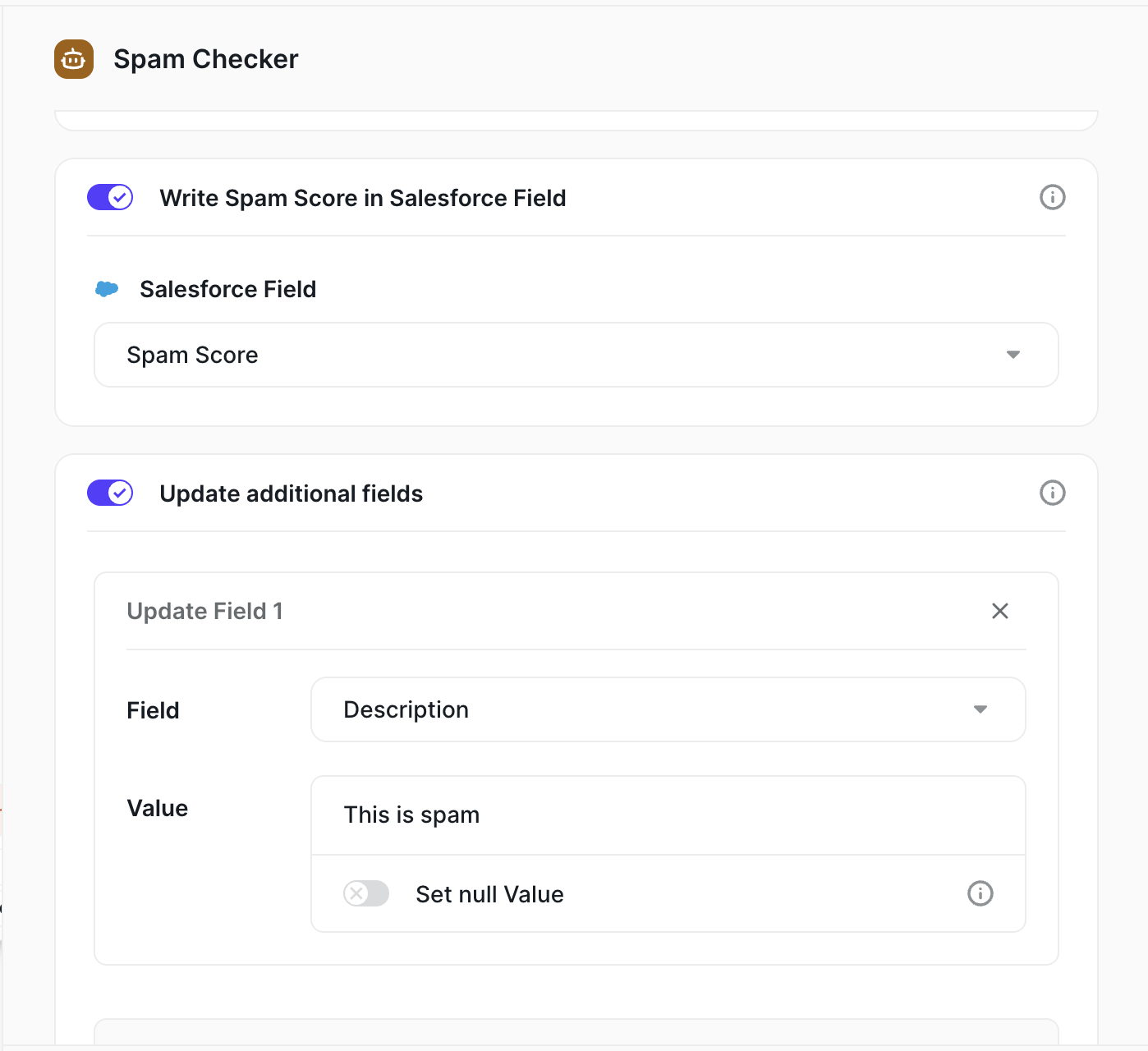Click the Update Field 1 heading
This screenshot has height=1051, width=1148.
[204, 611]
